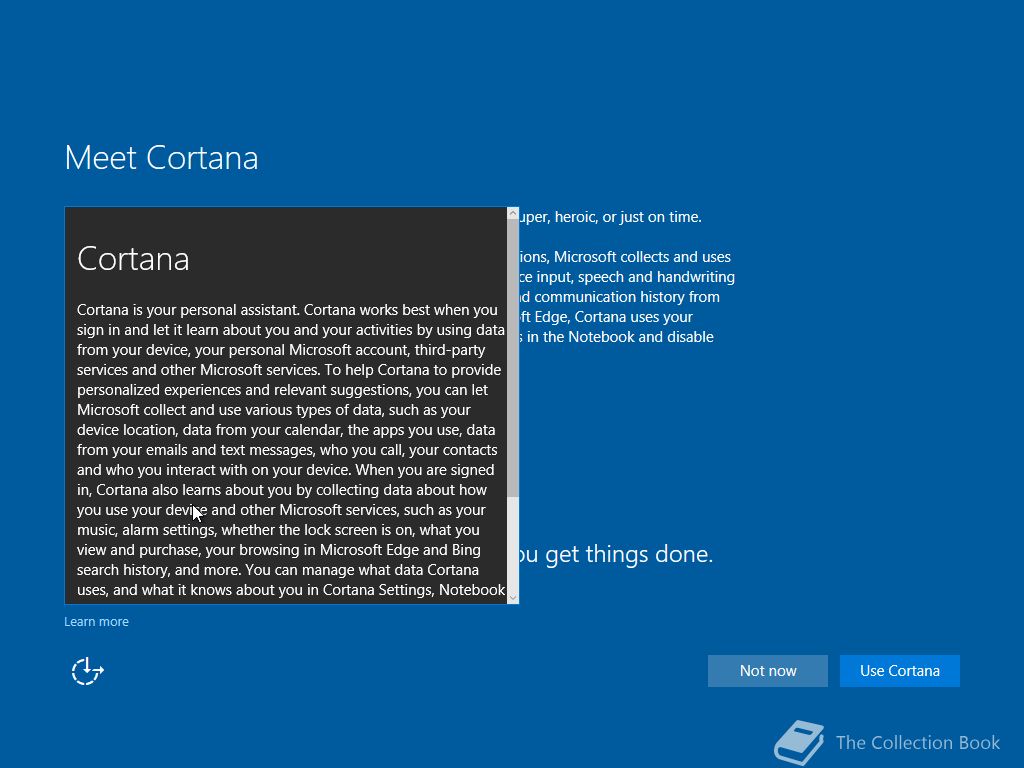Click the Cortana title inside the dark panel
The image size is (1024, 768).
point(133,259)
